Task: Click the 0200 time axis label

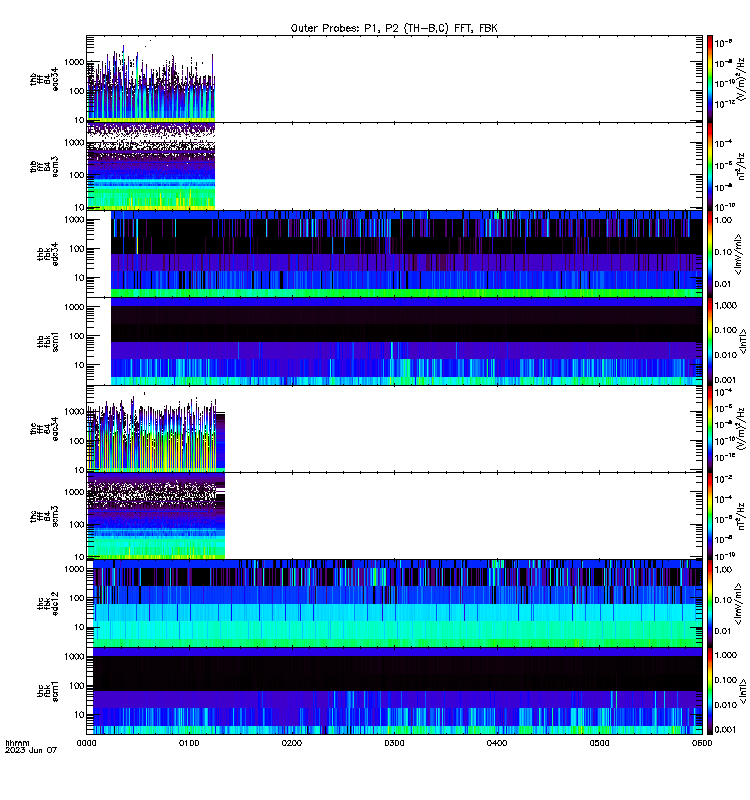Action: pos(291,743)
